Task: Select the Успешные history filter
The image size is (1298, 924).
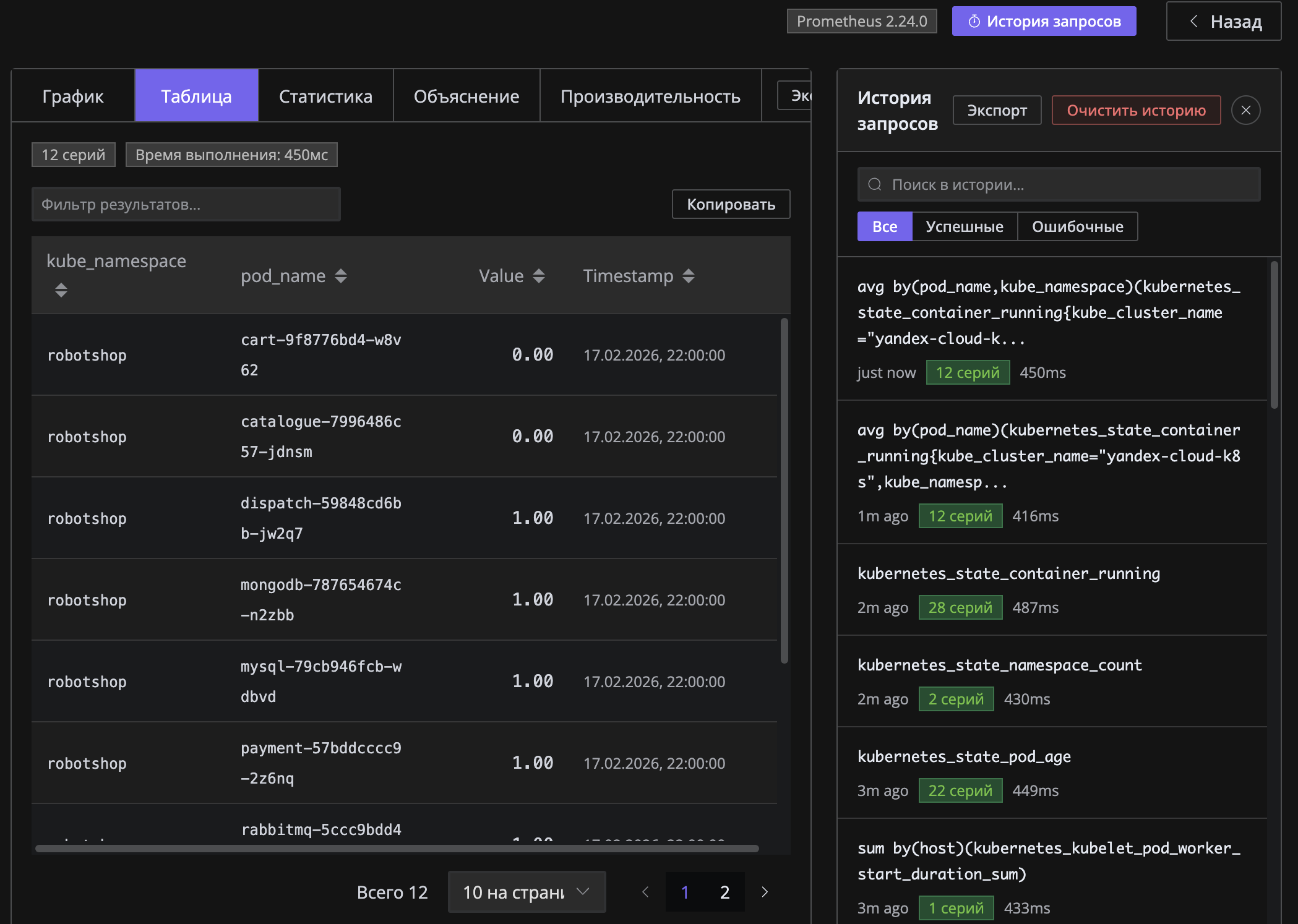Action: tap(964, 226)
